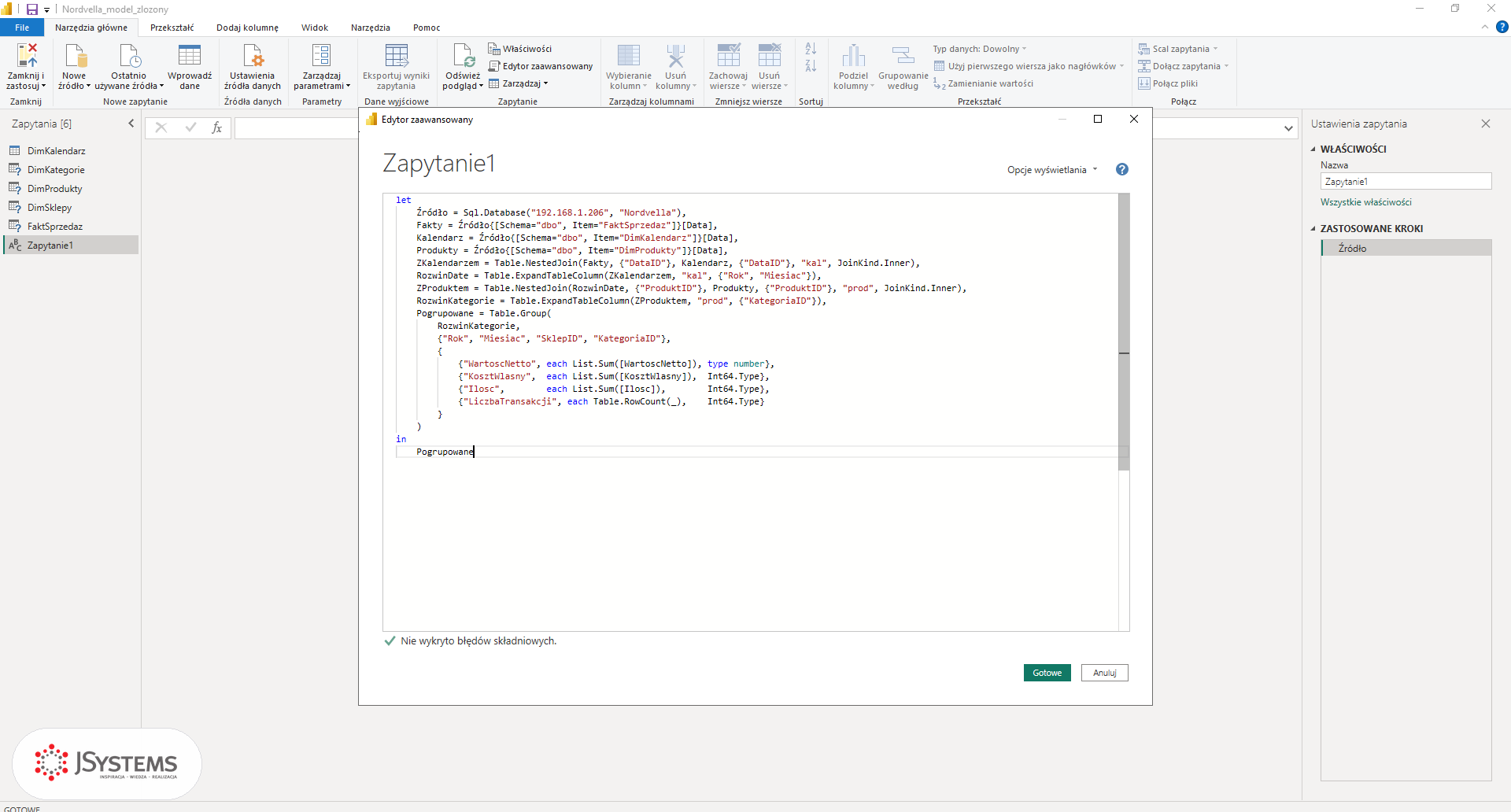Open Ostatnio używane źródła icon
The image size is (1511, 812).
tap(129, 56)
